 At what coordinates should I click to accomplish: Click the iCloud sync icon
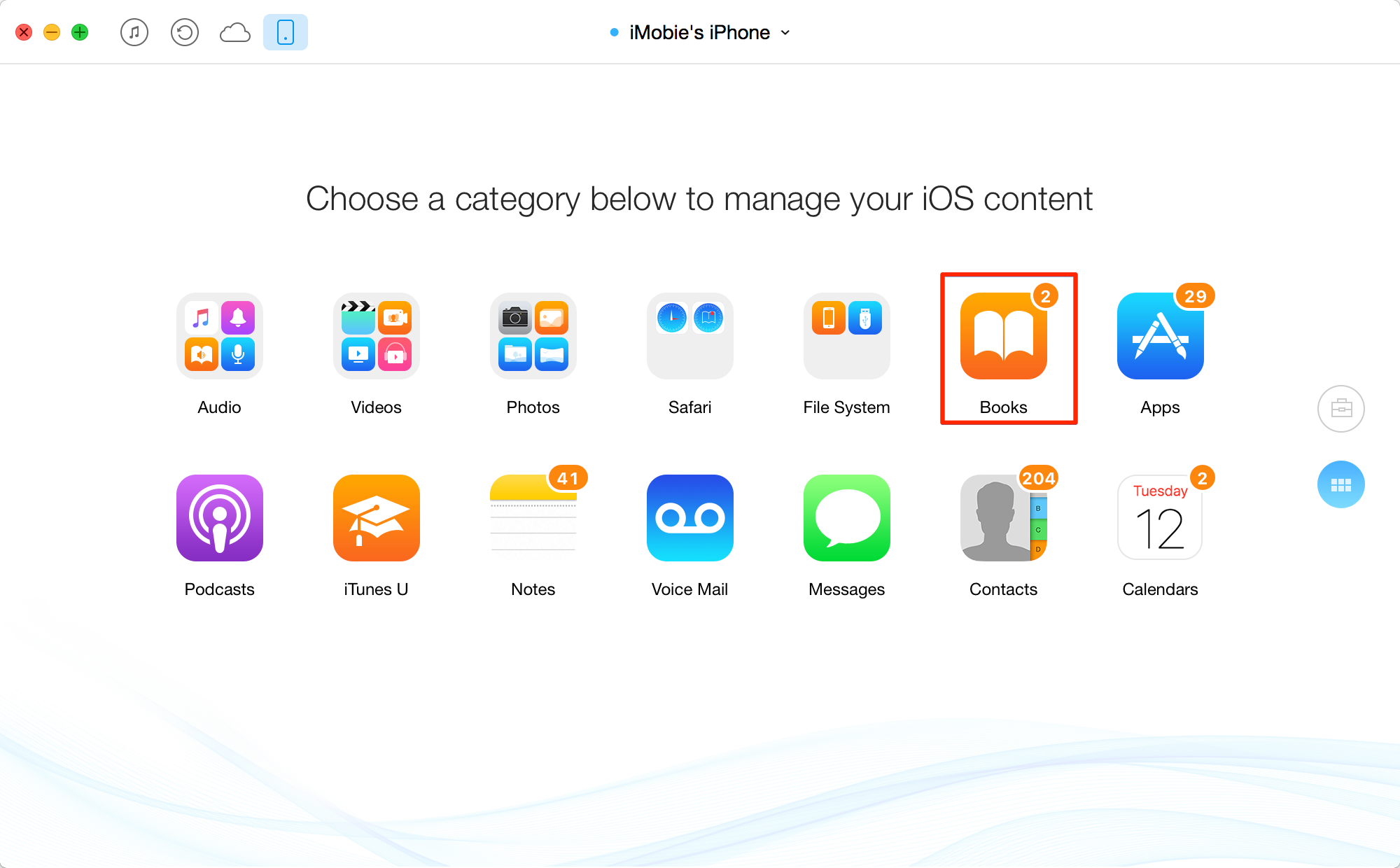tap(235, 31)
